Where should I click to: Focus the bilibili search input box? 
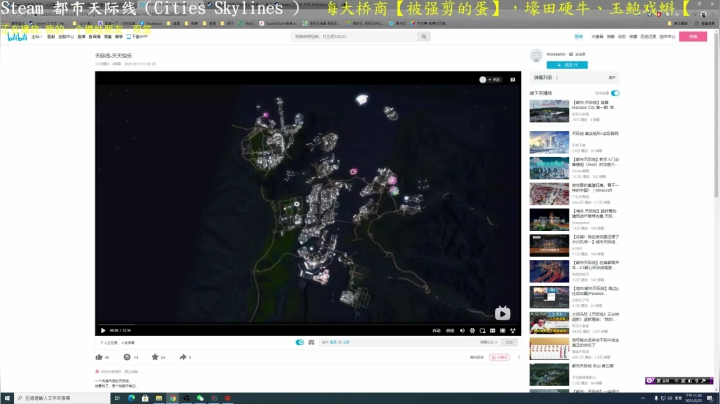pos(354,36)
